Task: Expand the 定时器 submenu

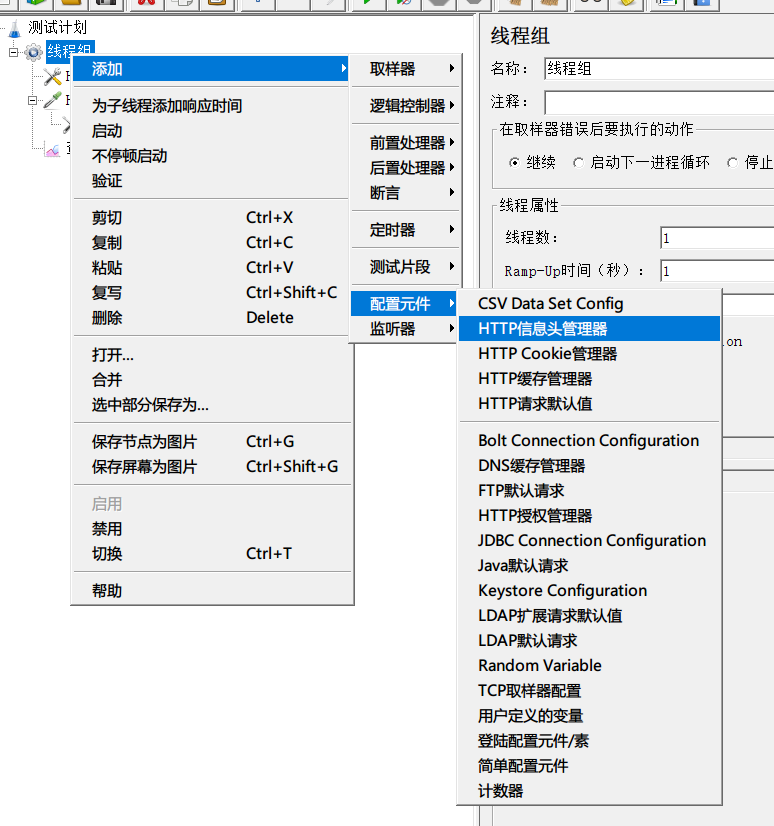Action: tap(406, 230)
